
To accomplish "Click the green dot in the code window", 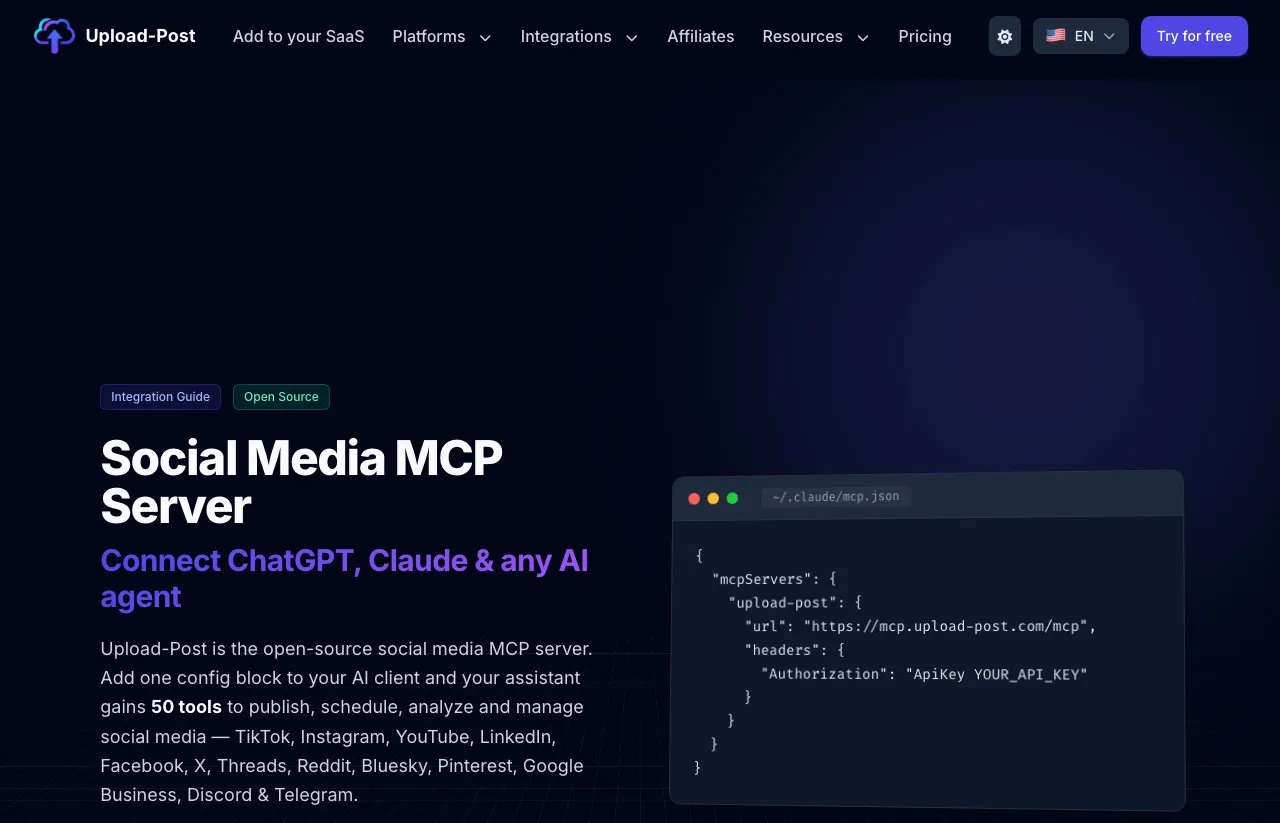I will [732, 498].
